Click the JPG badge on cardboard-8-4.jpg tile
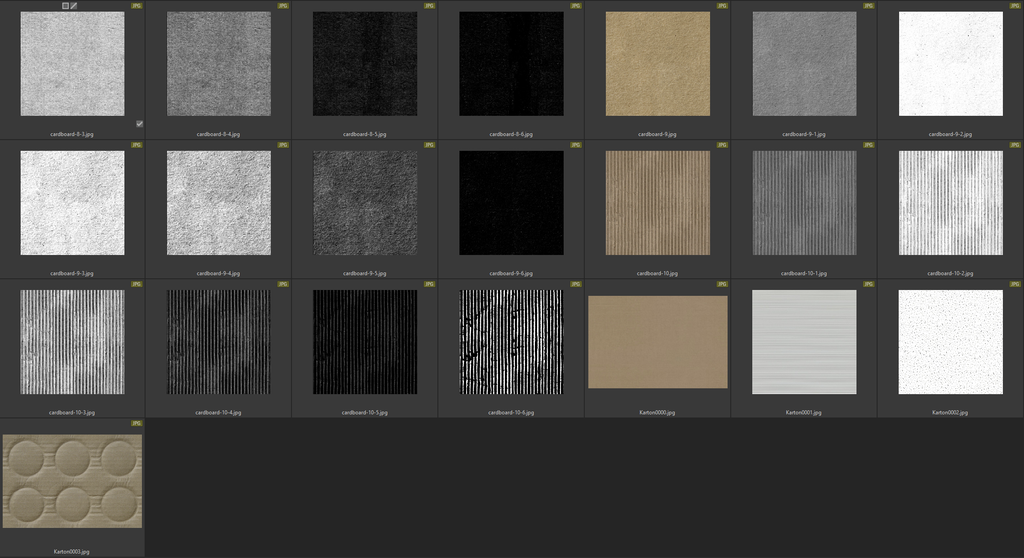1024x558 pixels. [x=283, y=6]
